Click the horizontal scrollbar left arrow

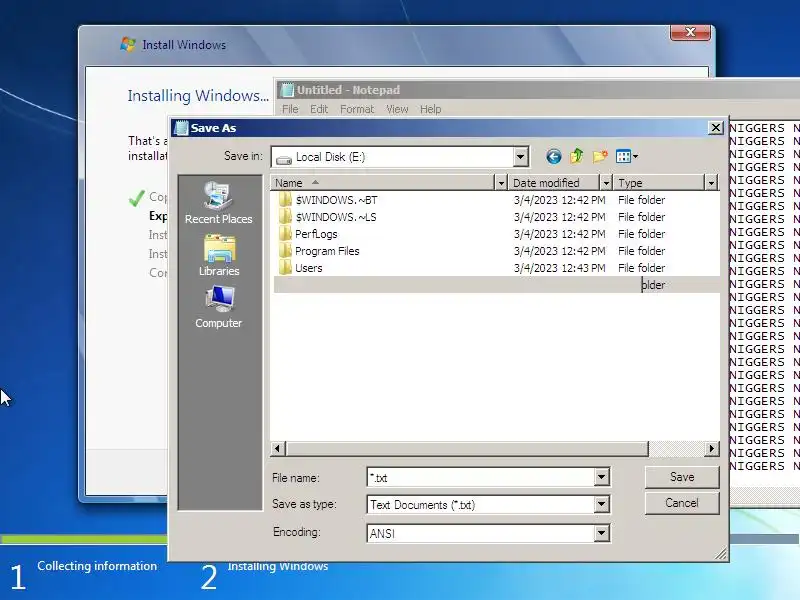click(278, 448)
